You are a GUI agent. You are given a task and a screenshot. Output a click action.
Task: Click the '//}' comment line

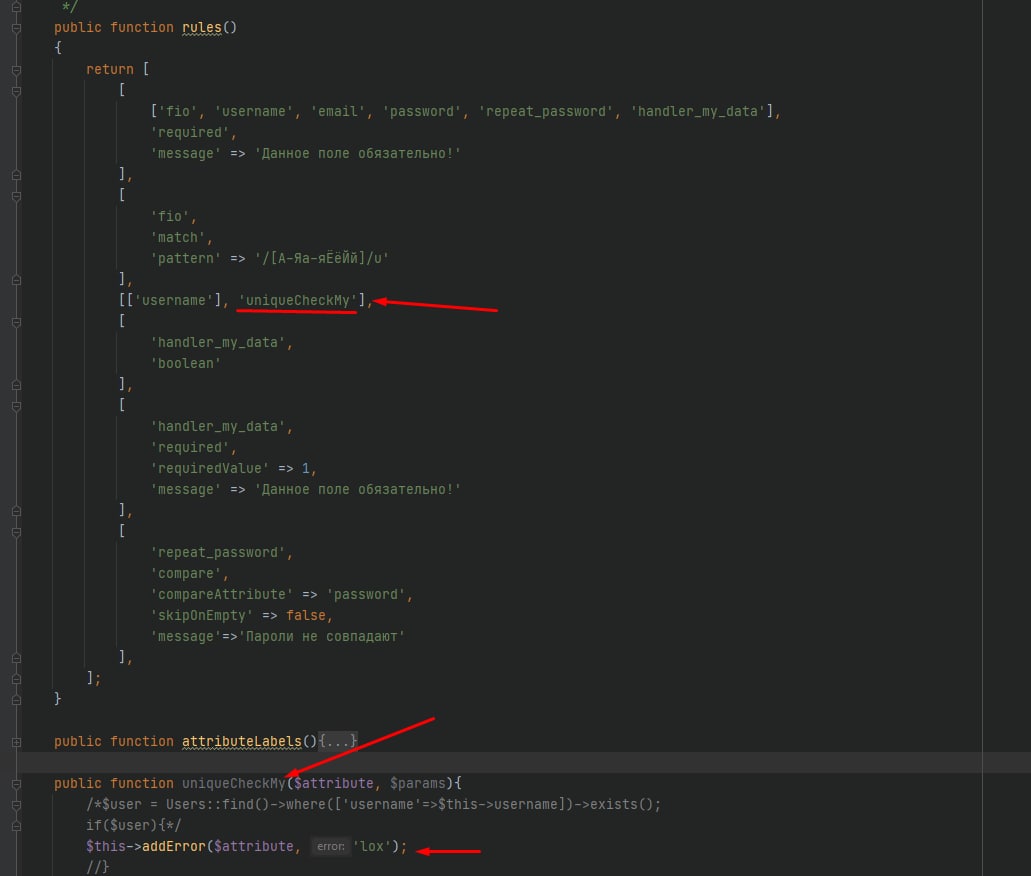[x=98, y=867]
